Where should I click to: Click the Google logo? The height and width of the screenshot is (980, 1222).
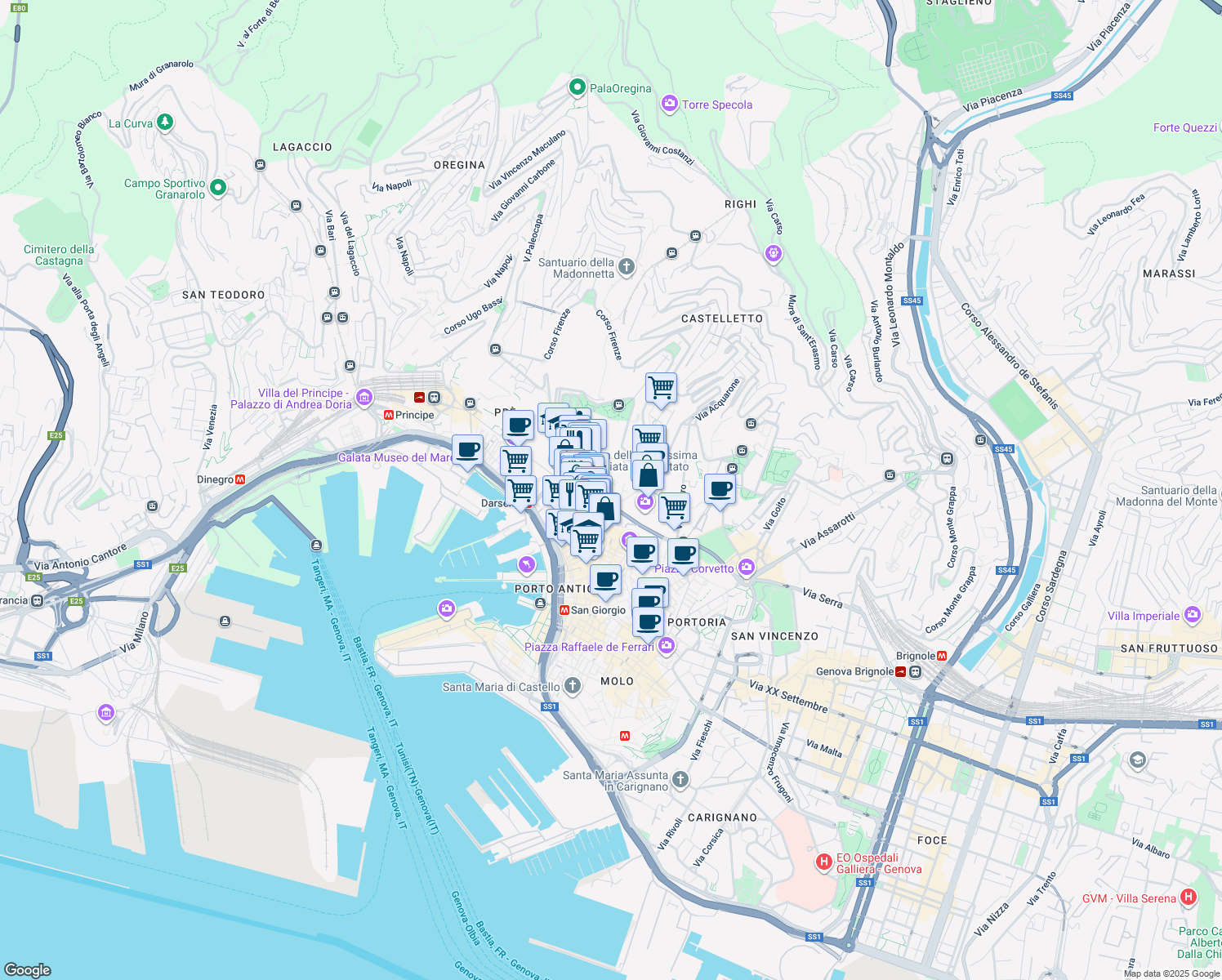(27, 969)
